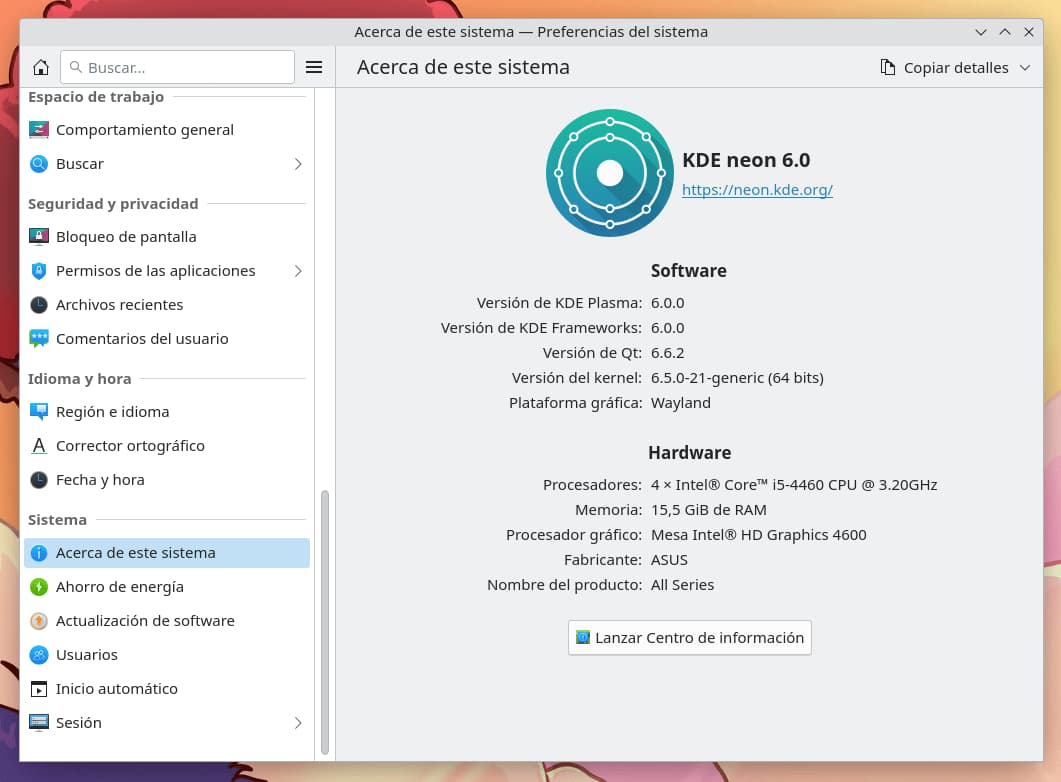The image size is (1061, 782).
Task: Expand the Buscar submenu chevron
Action: 298,164
